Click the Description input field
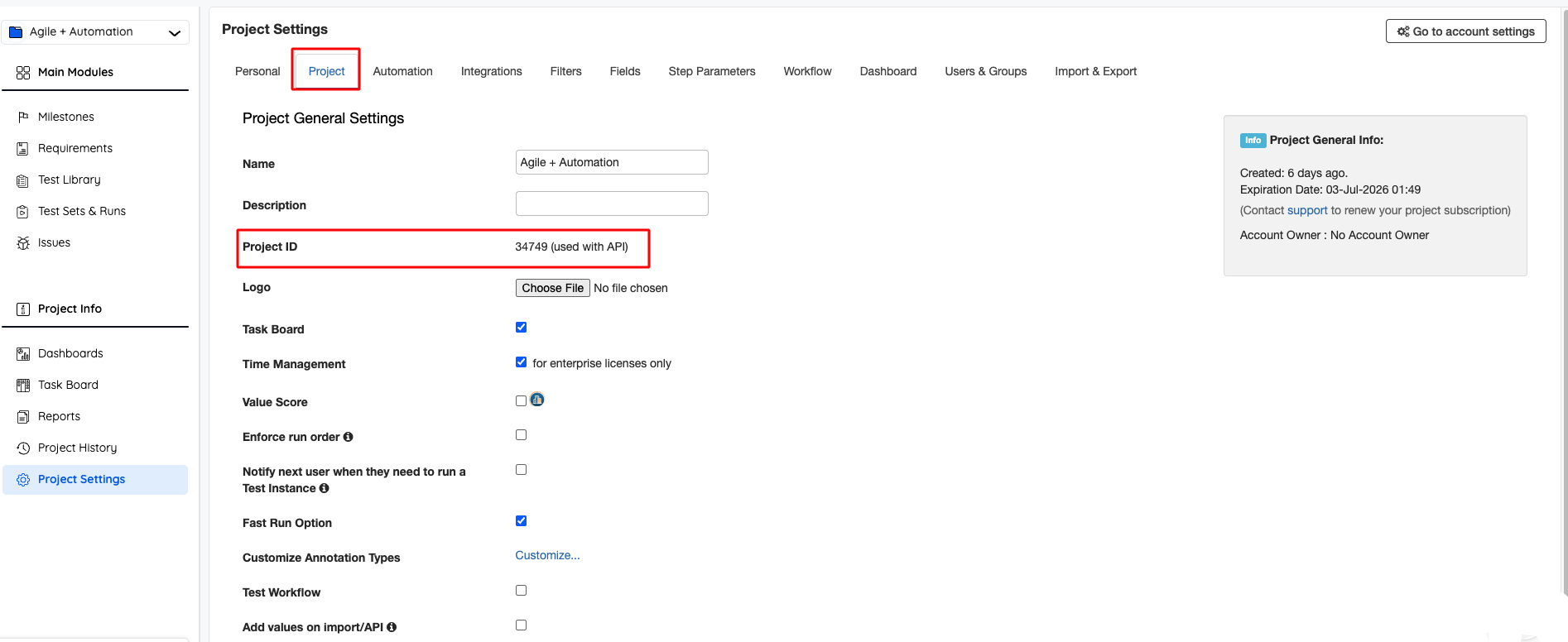The width and height of the screenshot is (1568, 642). click(612, 204)
